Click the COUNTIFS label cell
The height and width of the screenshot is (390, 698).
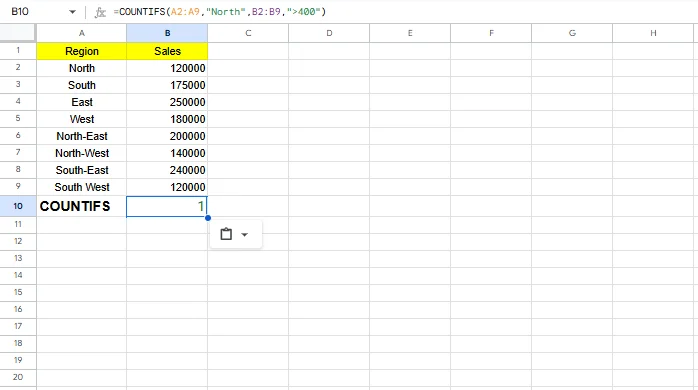[81, 206]
